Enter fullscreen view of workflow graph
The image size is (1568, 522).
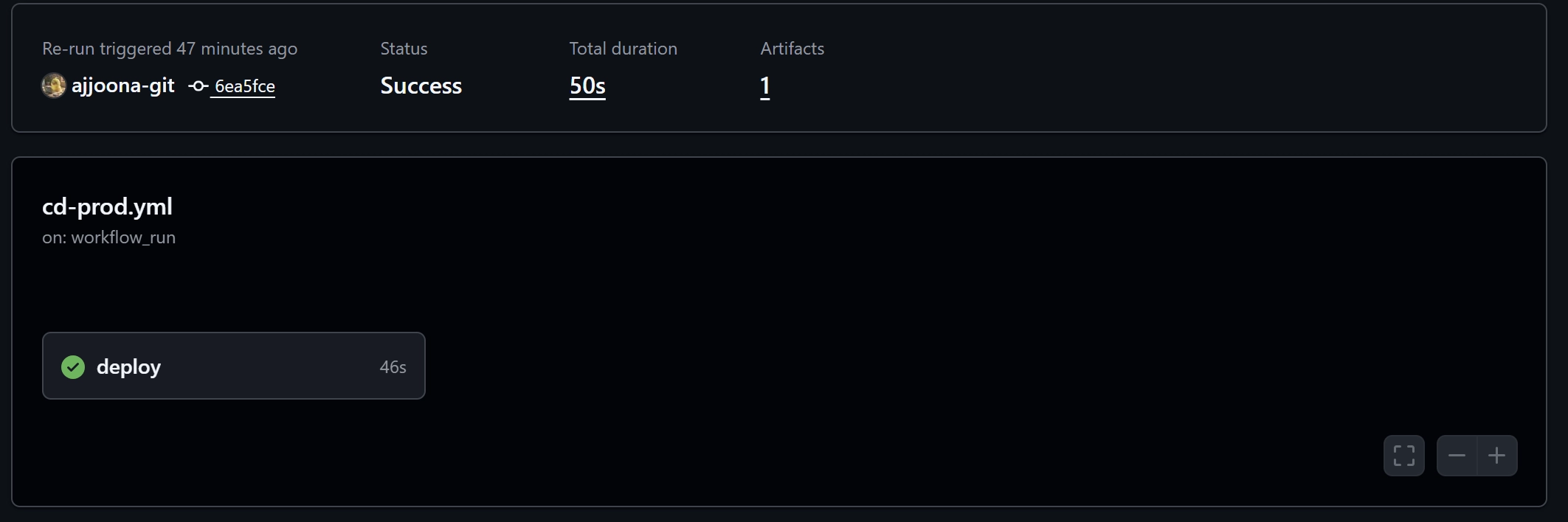click(x=1403, y=456)
